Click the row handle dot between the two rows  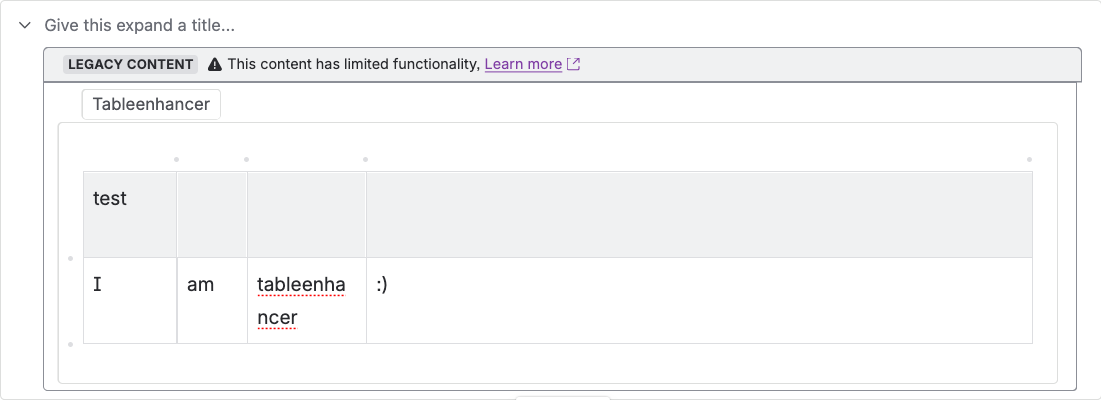pyautogui.click(x=70, y=259)
